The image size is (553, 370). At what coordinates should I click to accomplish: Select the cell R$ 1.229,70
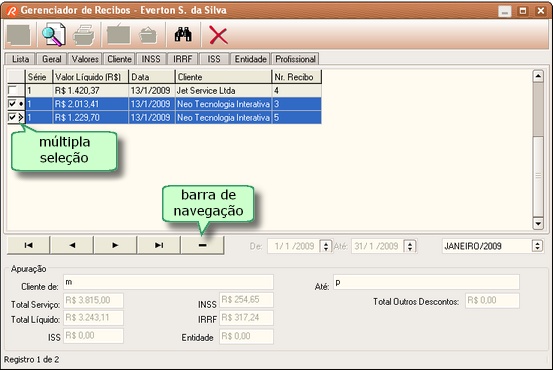pyautogui.click(x=90, y=117)
